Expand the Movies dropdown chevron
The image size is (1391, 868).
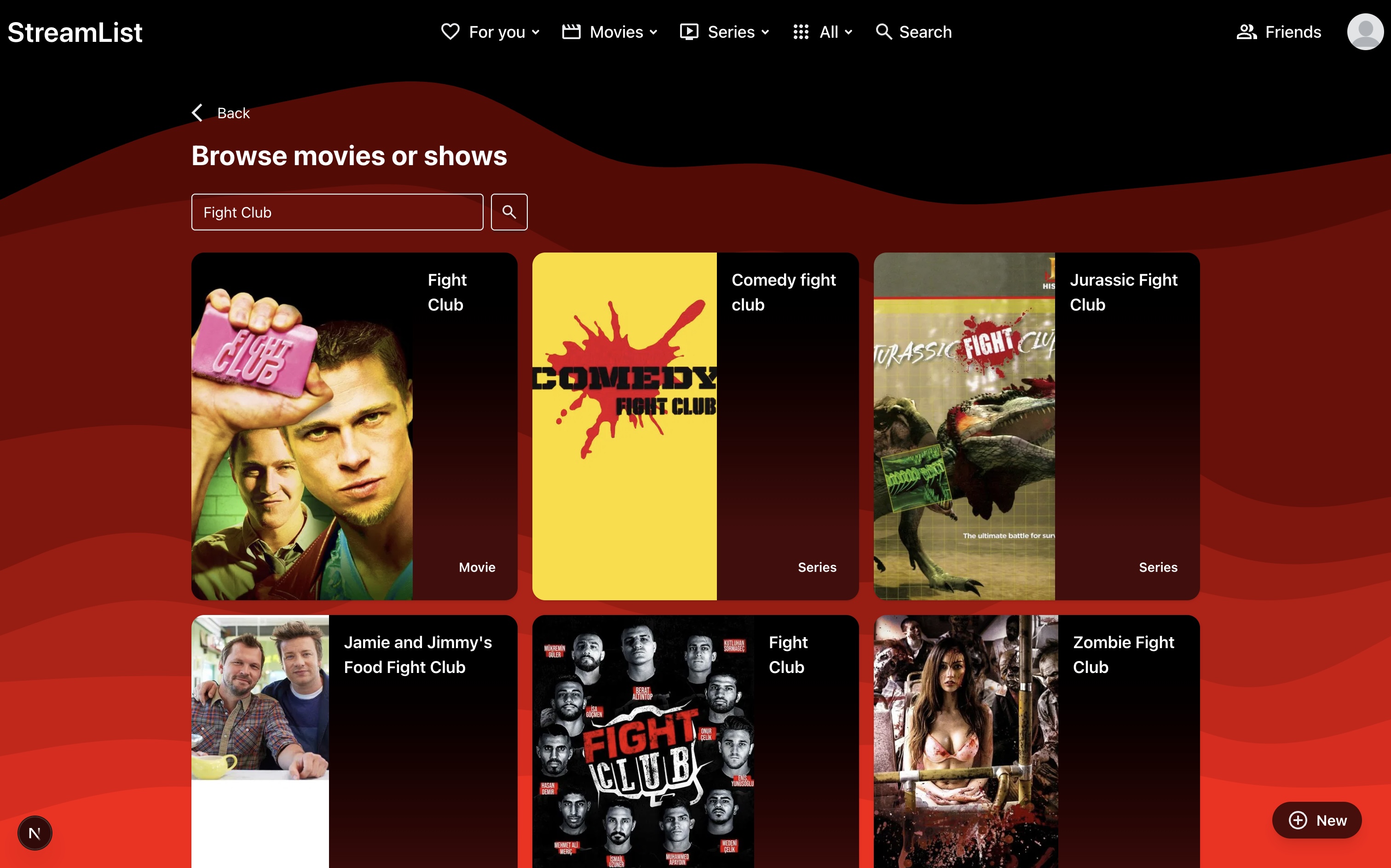653,32
